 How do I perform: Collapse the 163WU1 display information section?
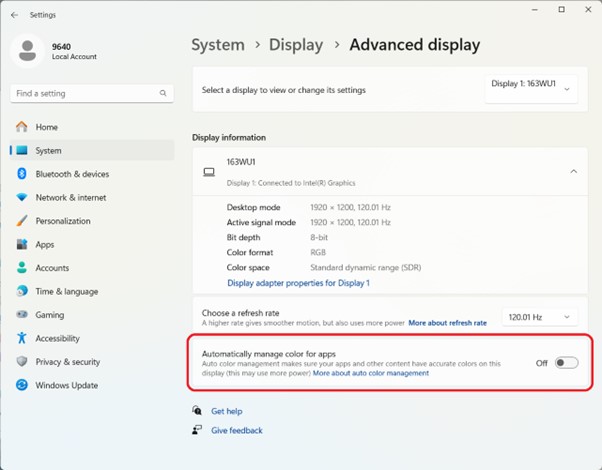pyautogui.click(x=573, y=171)
